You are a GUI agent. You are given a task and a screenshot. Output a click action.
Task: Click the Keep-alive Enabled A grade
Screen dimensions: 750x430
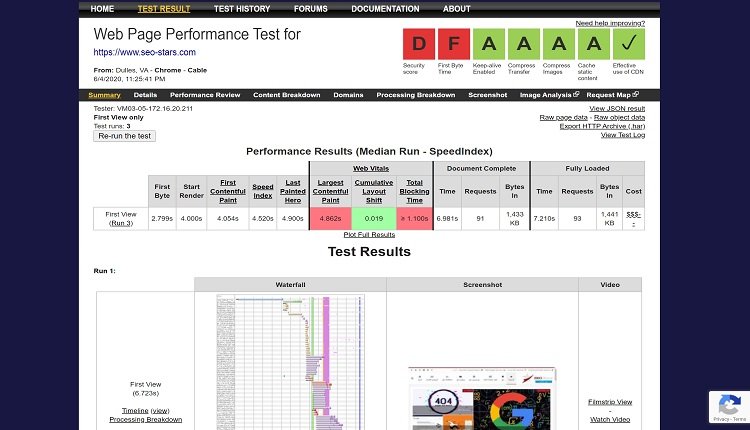(x=488, y=44)
